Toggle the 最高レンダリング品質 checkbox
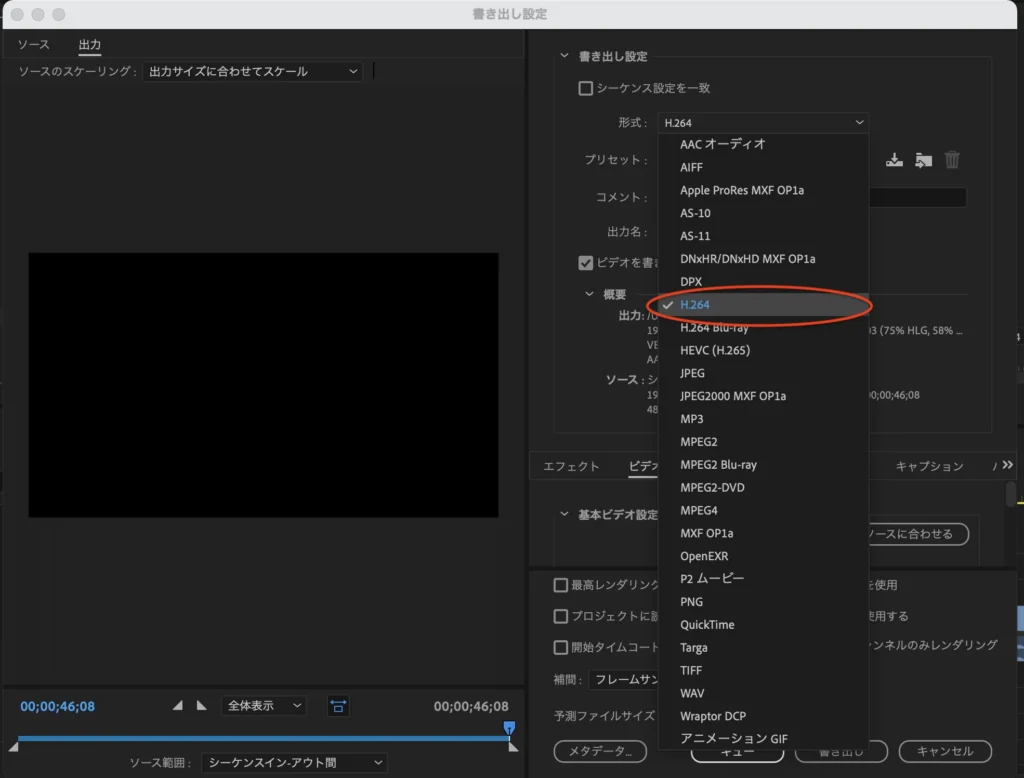 [x=561, y=585]
